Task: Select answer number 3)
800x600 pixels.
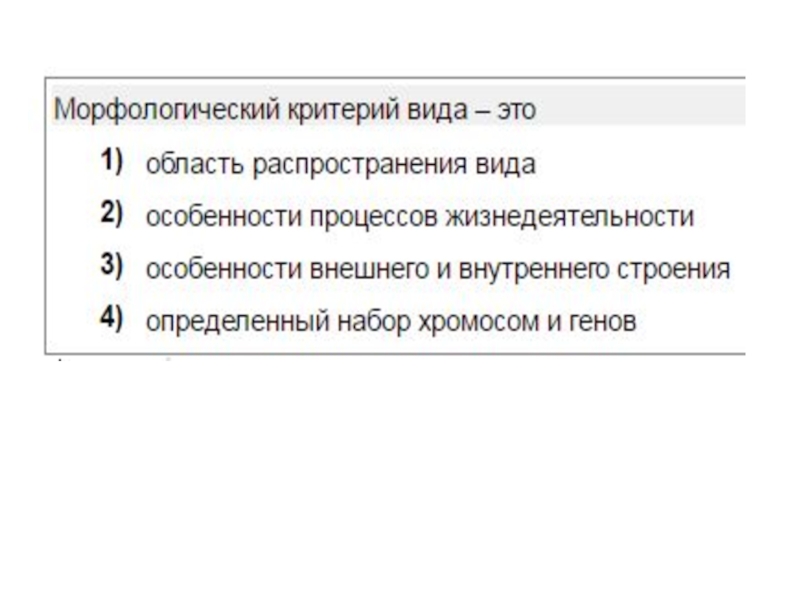Action: click(110, 267)
